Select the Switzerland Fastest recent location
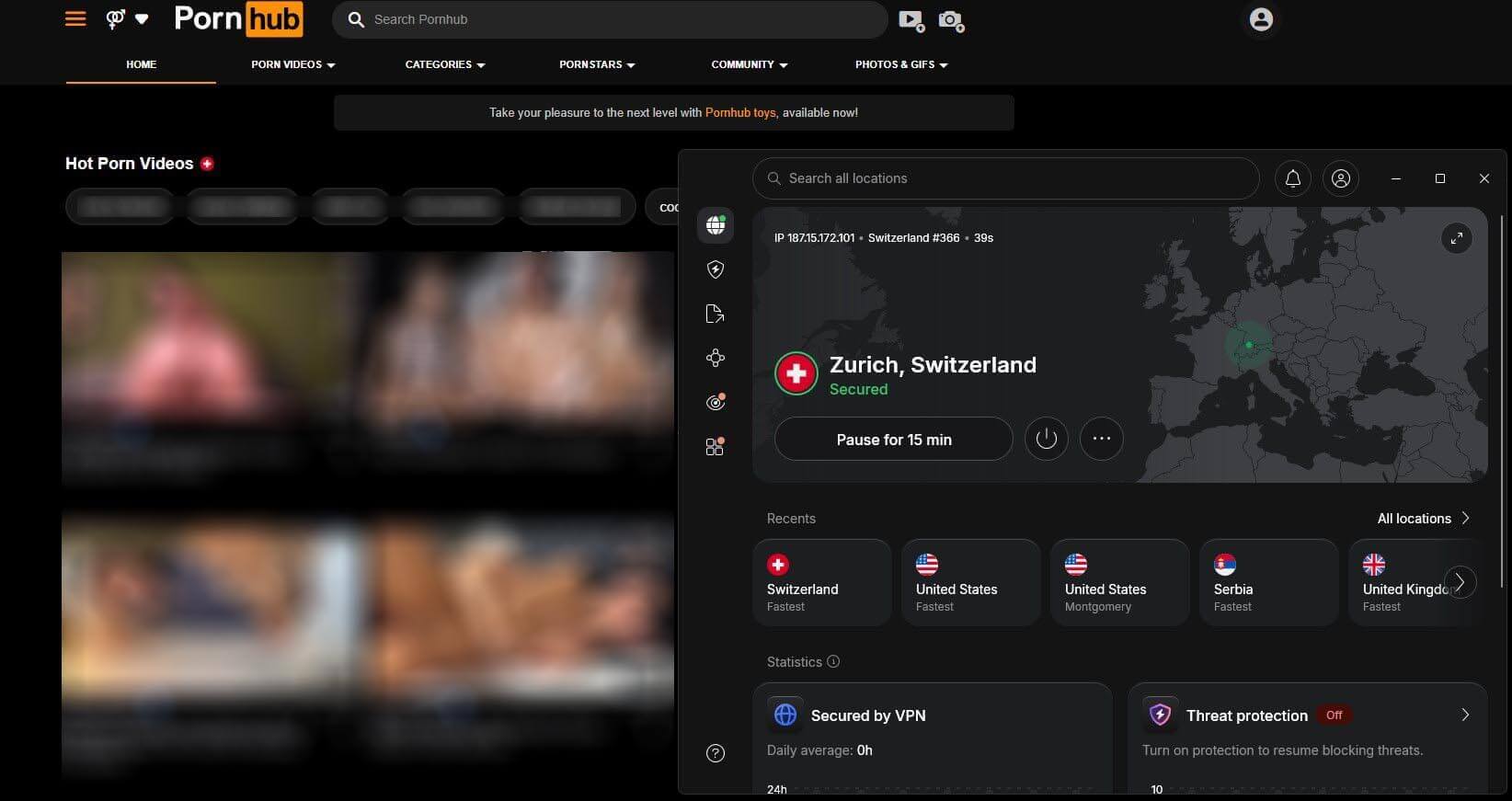 click(822, 583)
